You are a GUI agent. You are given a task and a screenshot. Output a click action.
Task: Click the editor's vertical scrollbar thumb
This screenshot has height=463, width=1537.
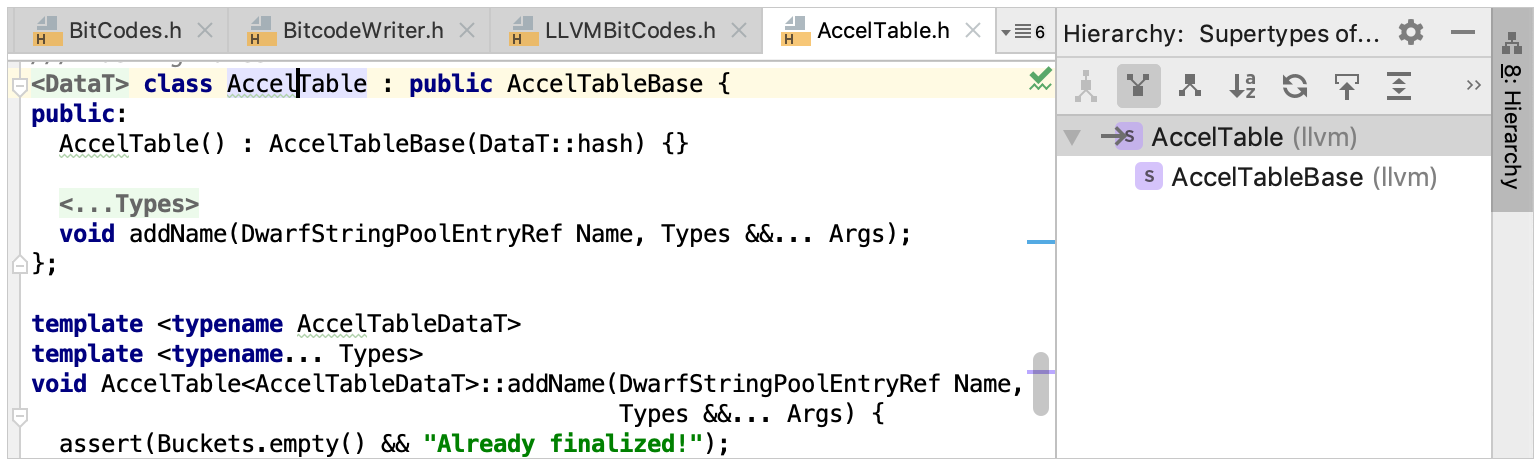(1041, 384)
